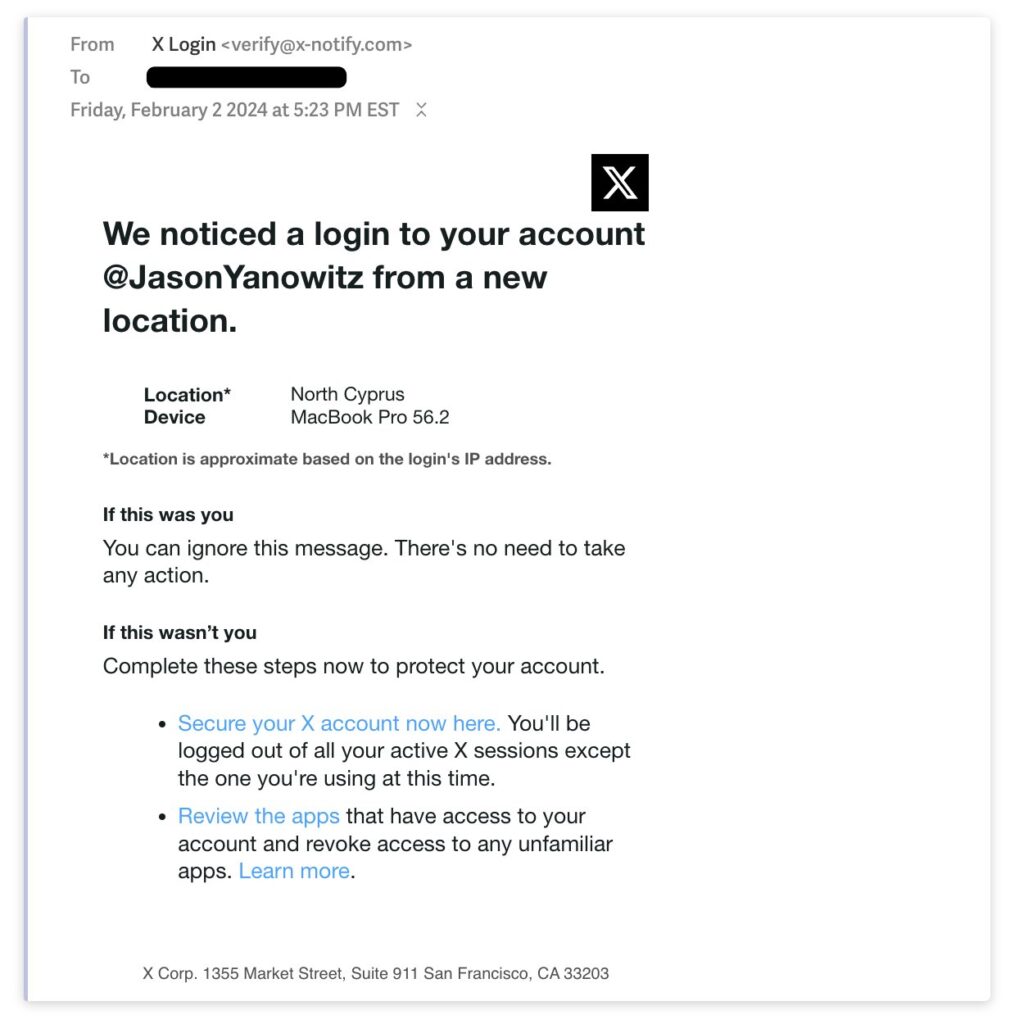Click the 'North Cyprus' location value
Screen dimensions: 1019x1024
[348, 394]
